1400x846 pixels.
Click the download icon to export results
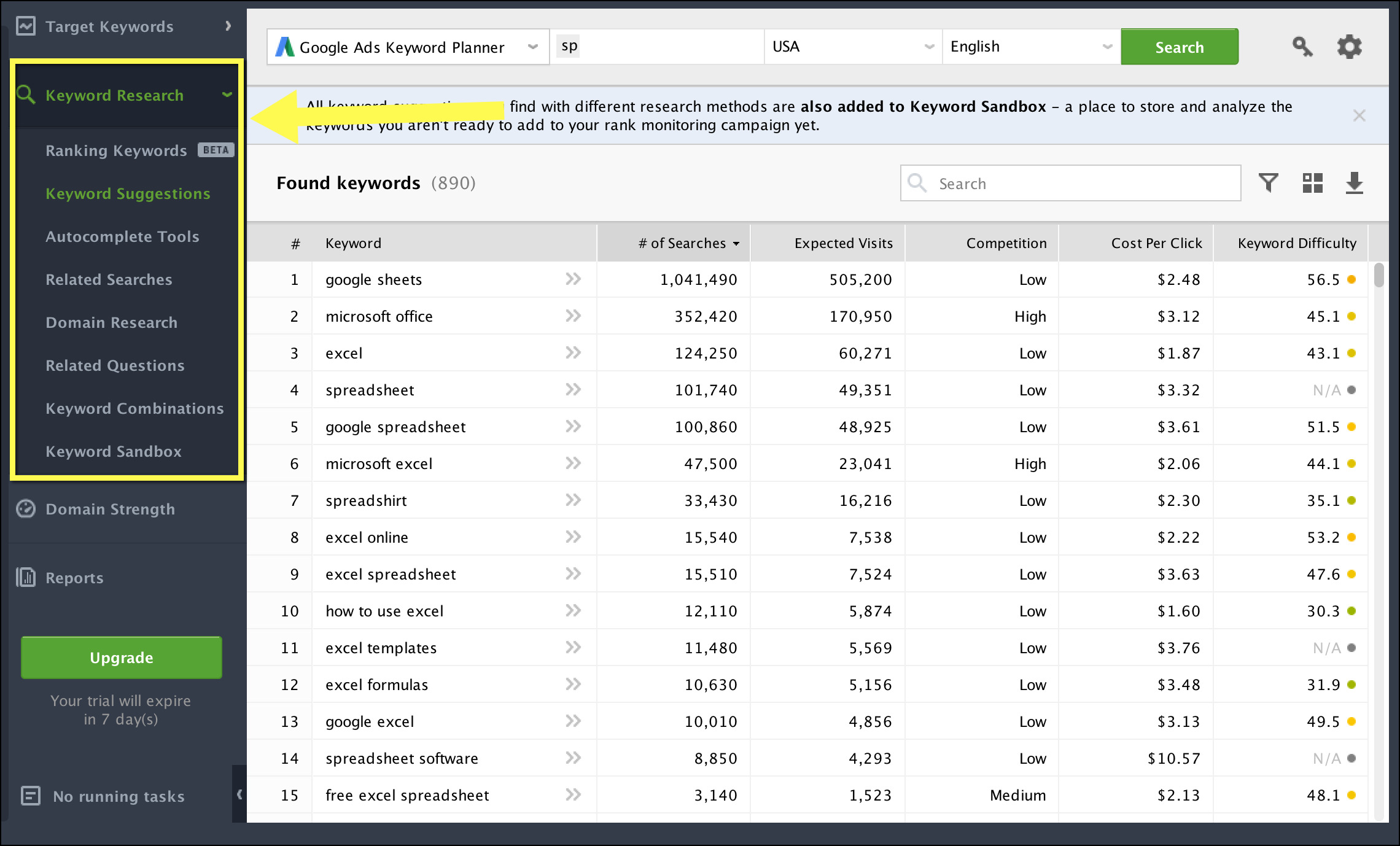click(x=1356, y=183)
